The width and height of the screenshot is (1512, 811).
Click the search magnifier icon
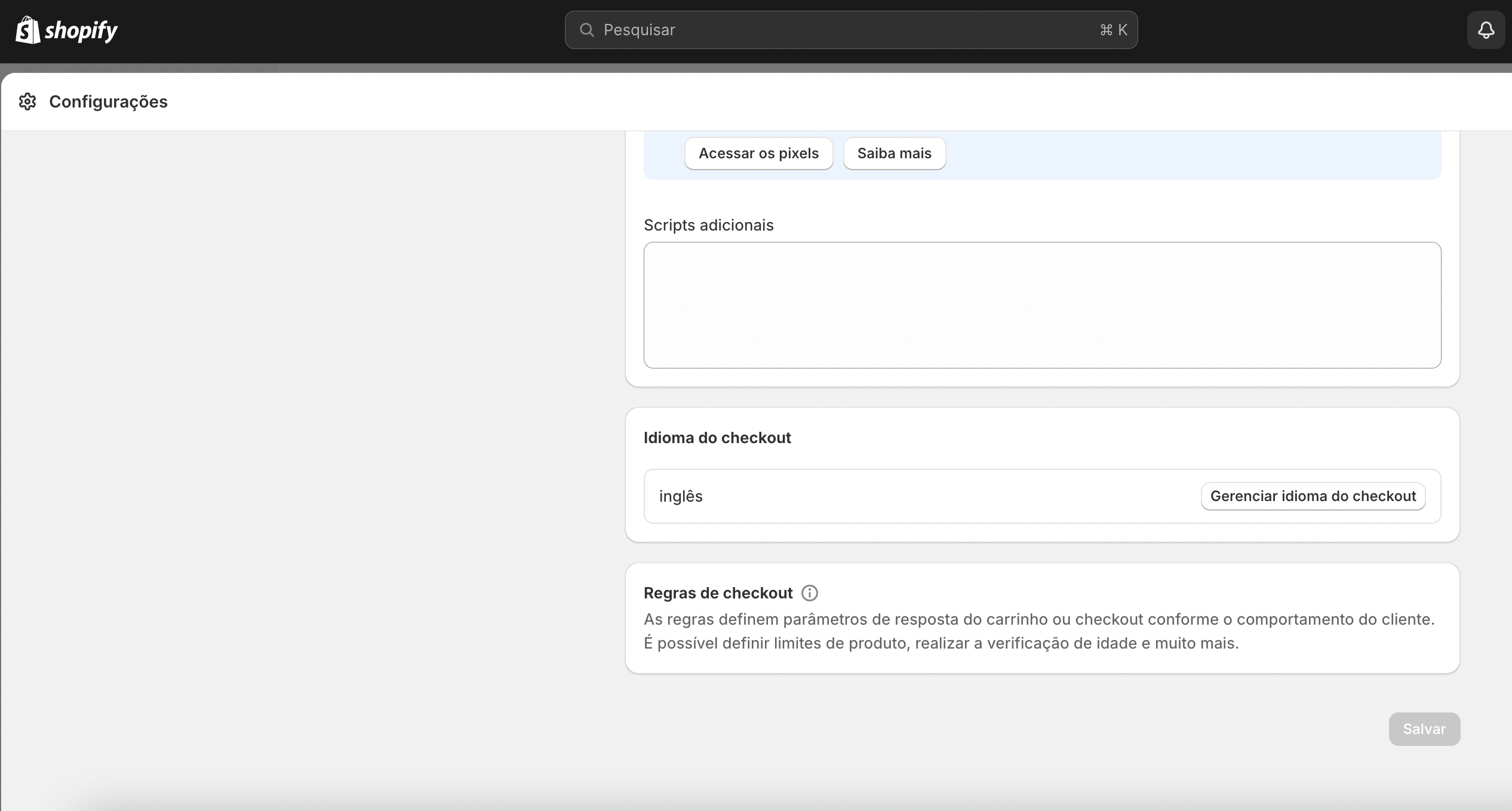pos(587,30)
